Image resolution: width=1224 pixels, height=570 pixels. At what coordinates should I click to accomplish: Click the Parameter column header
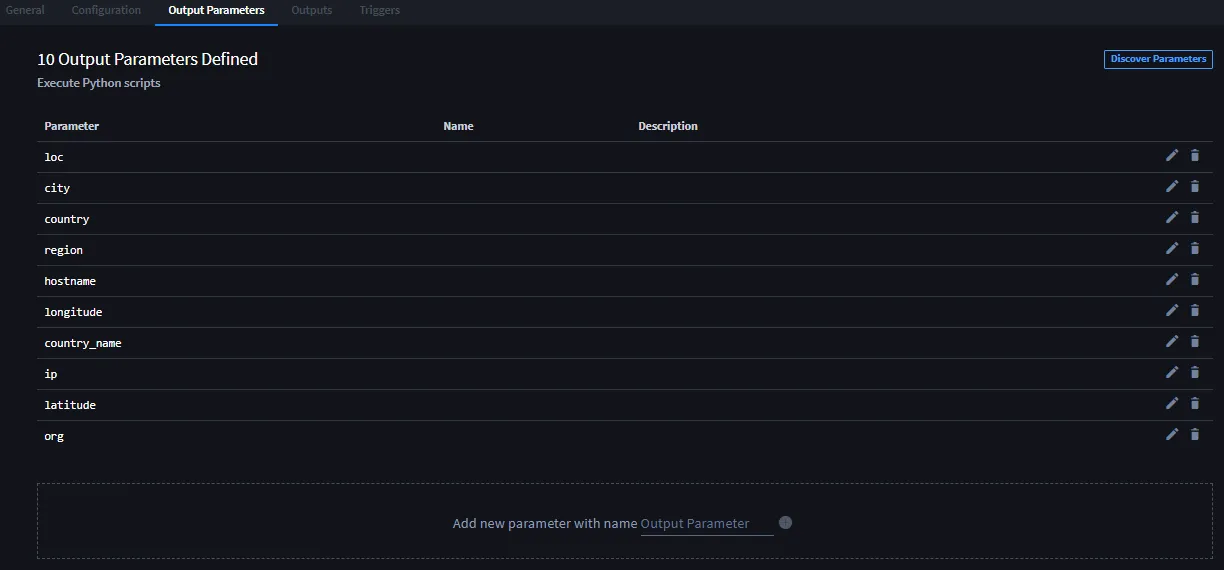(x=72, y=126)
